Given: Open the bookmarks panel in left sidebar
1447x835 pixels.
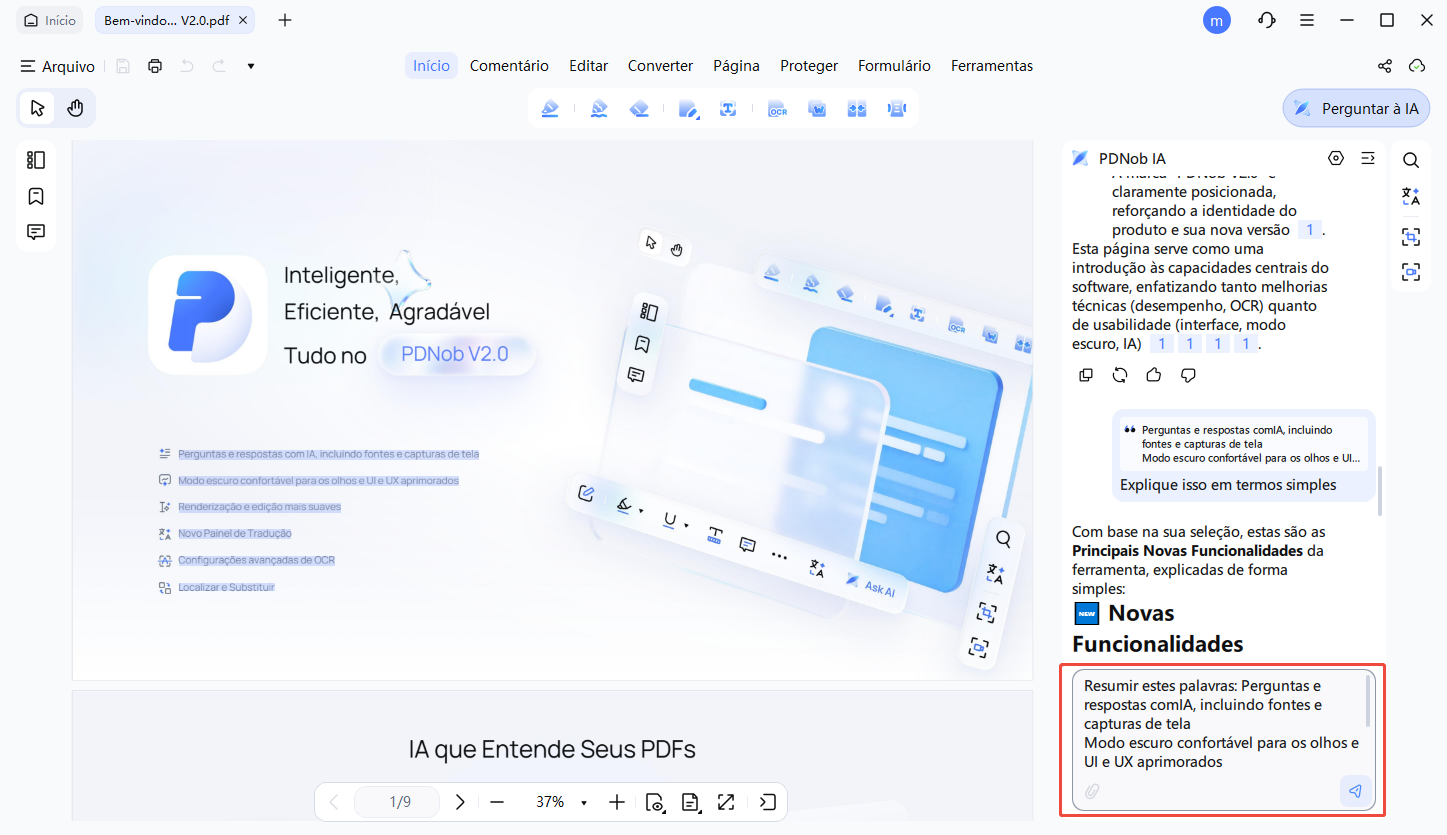Looking at the screenshot, I should (x=36, y=196).
